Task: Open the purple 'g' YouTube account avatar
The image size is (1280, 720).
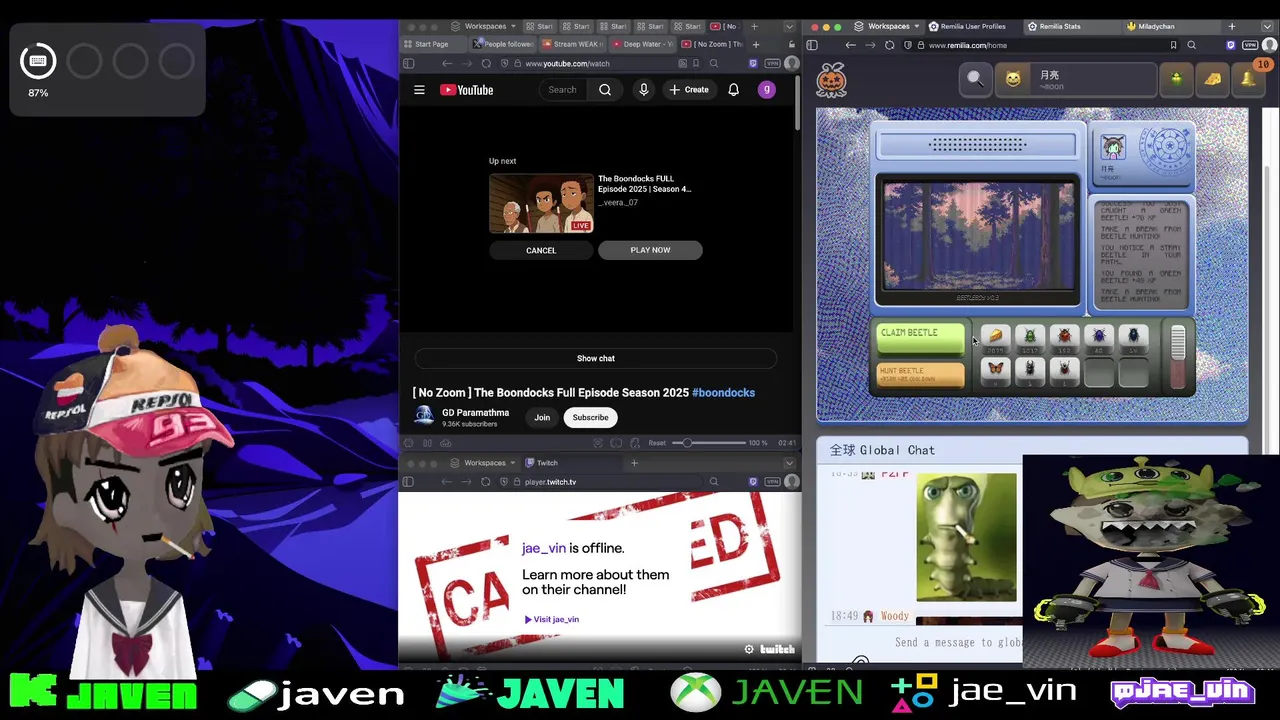Action: (x=767, y=90)
